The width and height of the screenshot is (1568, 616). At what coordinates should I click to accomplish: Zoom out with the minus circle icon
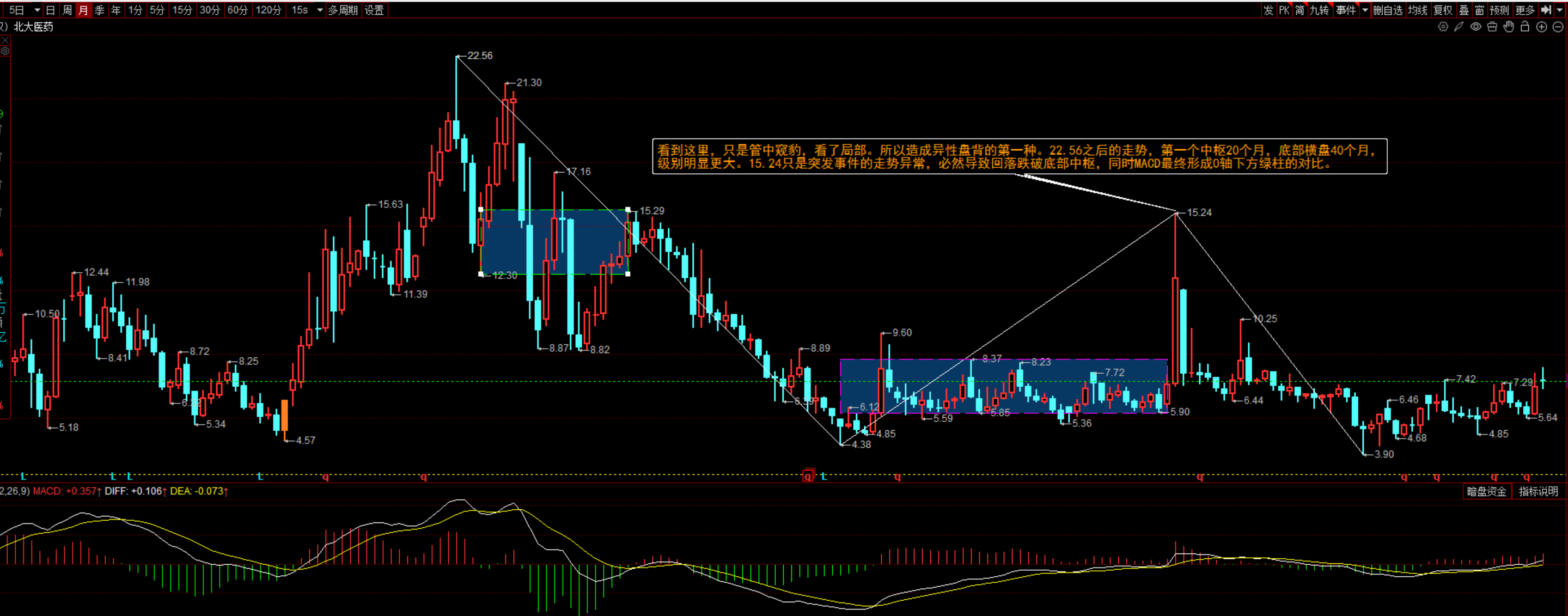(x=1558, y=27)
